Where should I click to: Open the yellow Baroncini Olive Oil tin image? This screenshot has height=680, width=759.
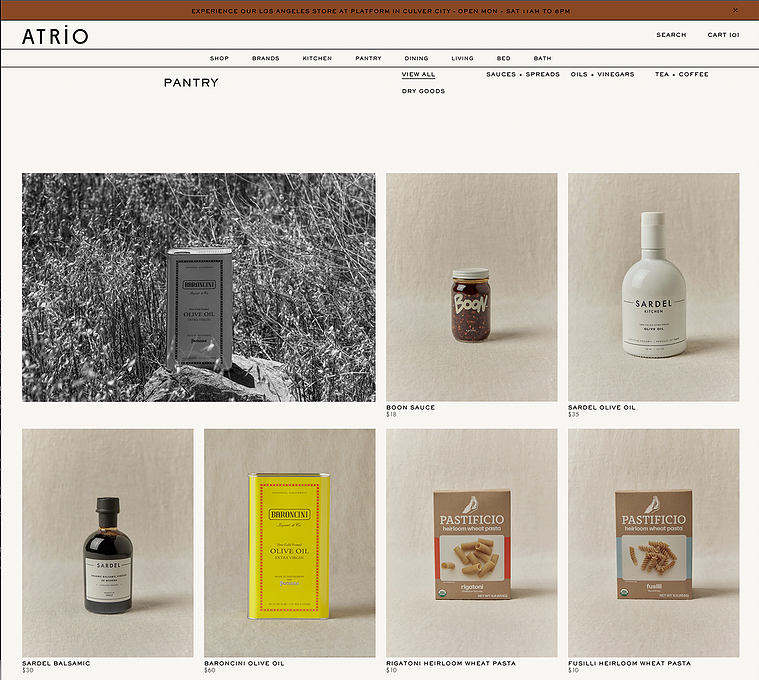click(289, 543)
